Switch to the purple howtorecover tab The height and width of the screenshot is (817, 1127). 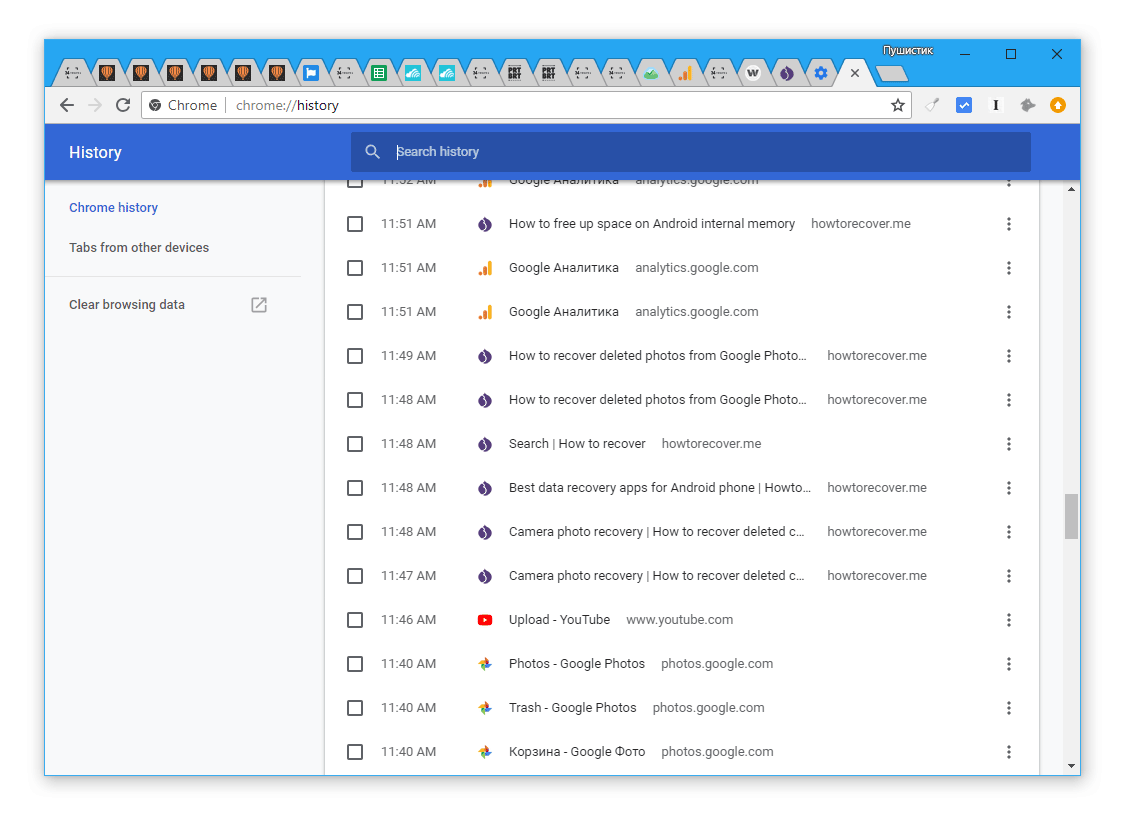click(787, 73)
